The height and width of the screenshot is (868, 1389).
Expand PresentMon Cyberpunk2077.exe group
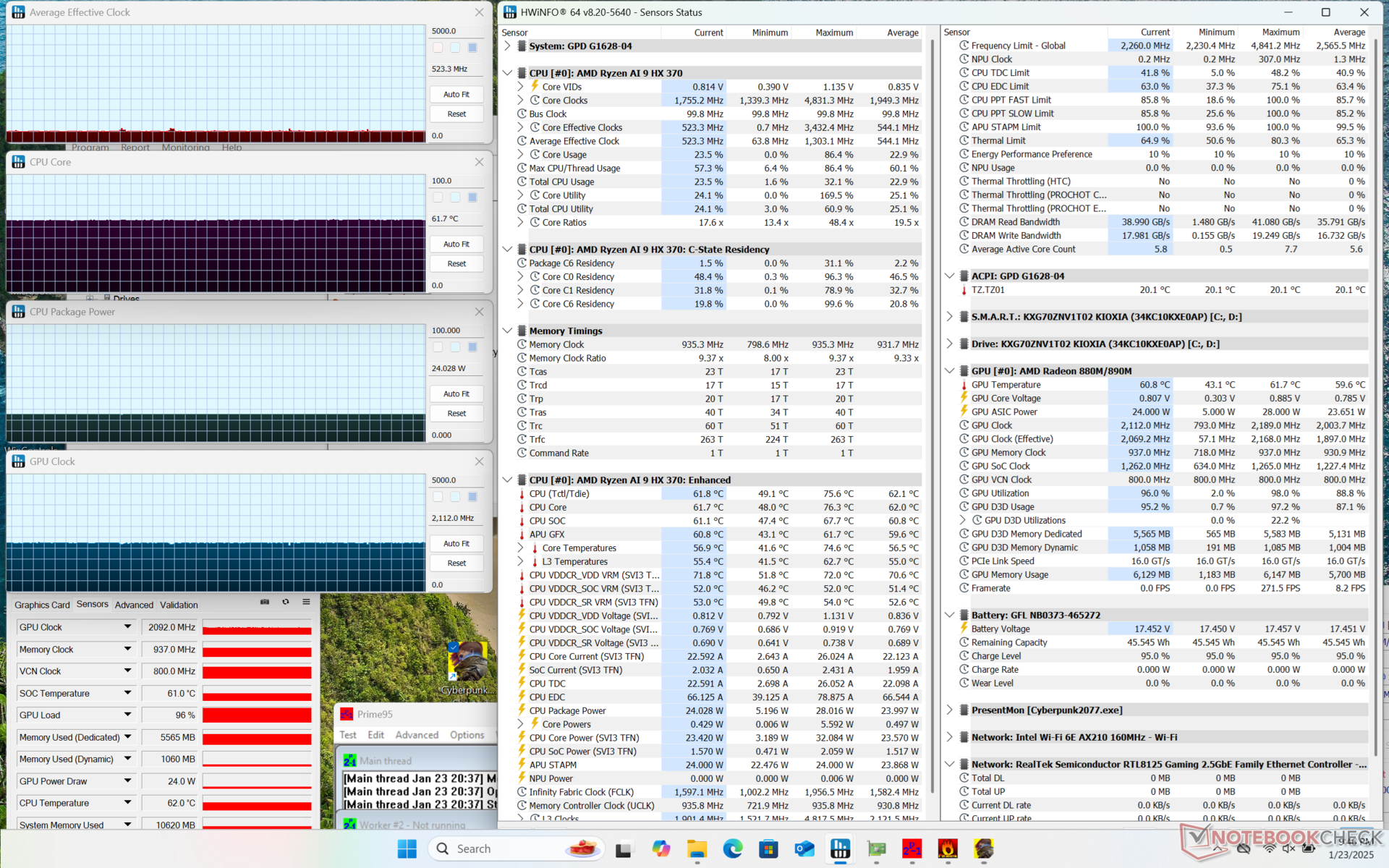[949, 710]
